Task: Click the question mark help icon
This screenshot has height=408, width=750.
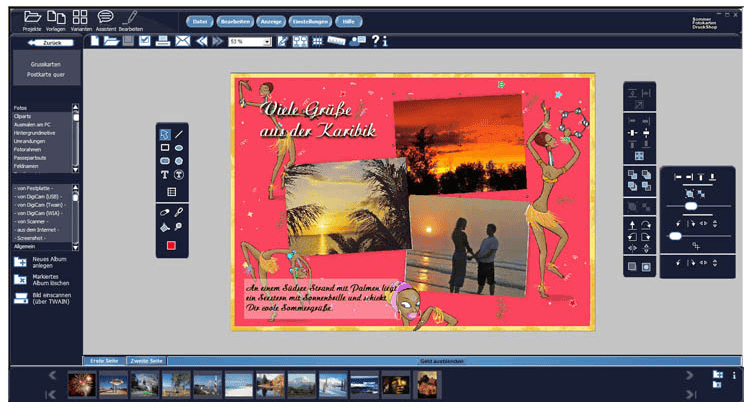Action: point(374,41)
